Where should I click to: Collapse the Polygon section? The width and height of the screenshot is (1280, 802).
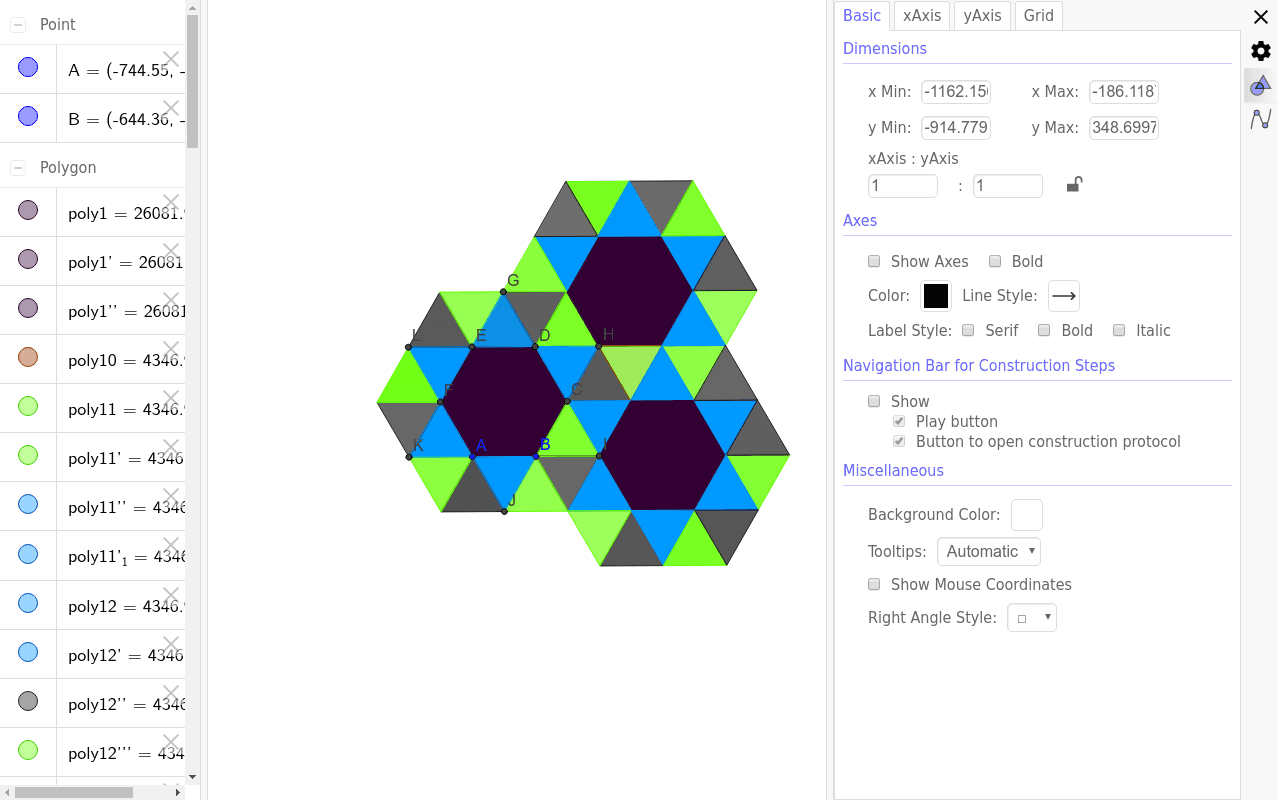18,168
